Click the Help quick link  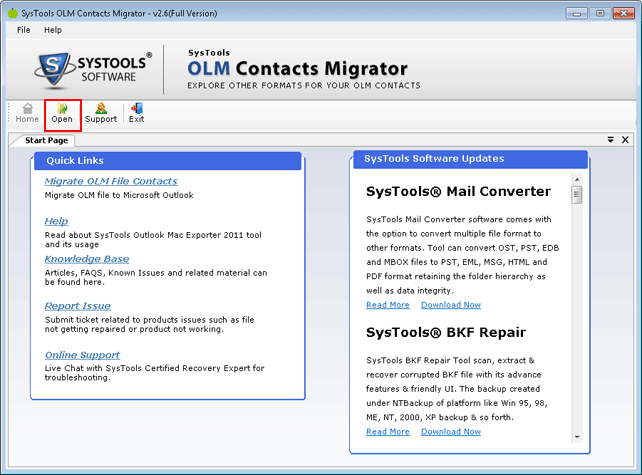pos(56,221)
